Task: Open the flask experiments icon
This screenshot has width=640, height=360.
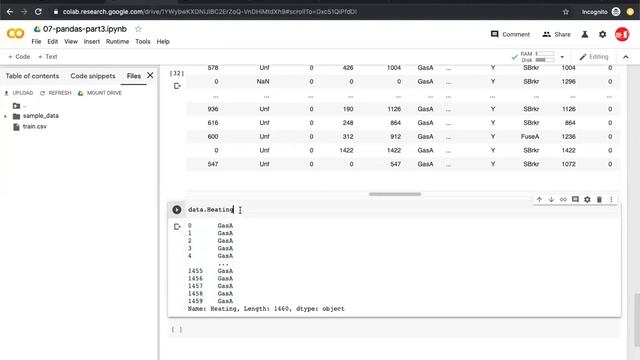Action: (x=585, y=34)
